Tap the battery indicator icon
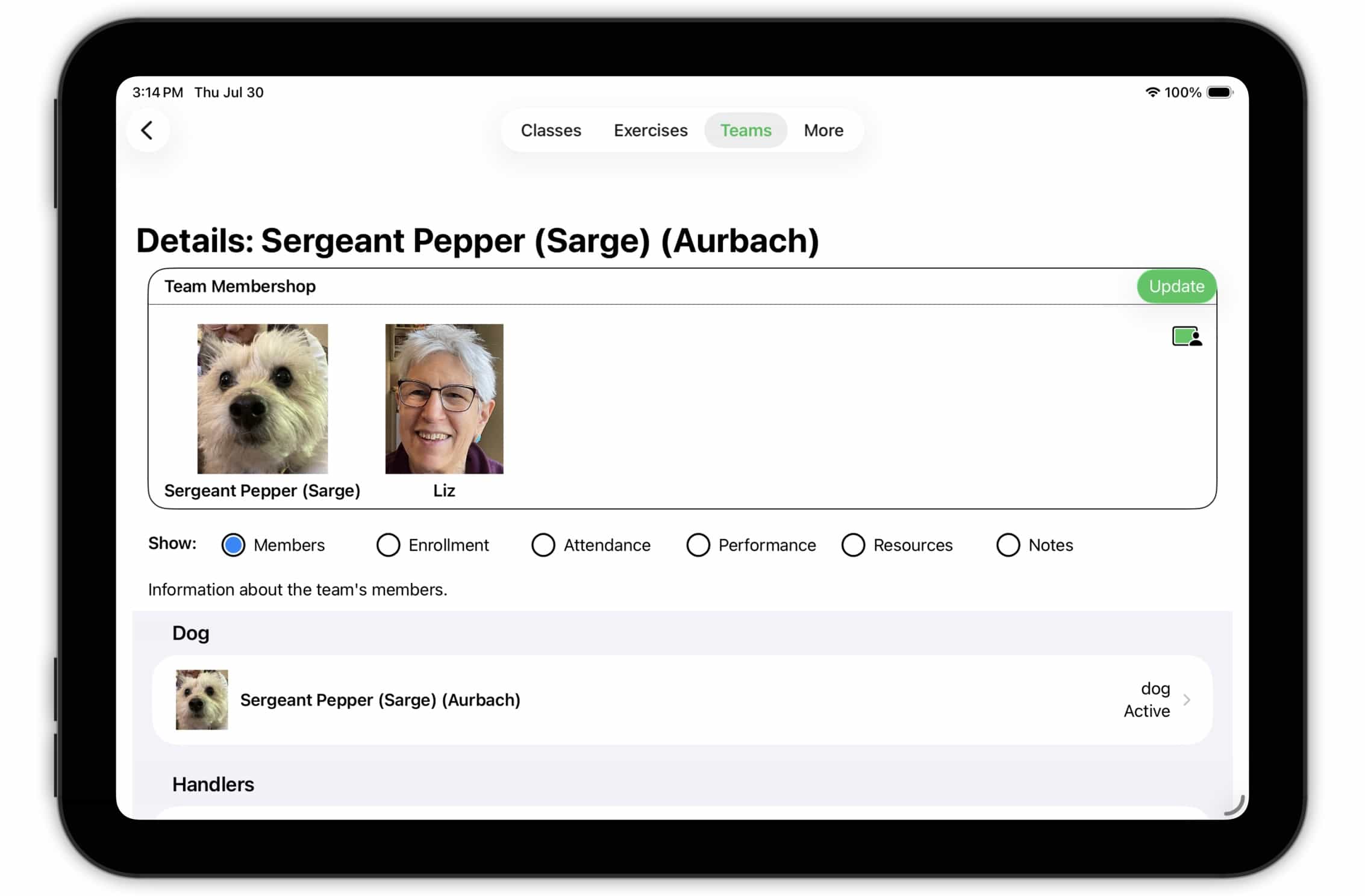The image size is (1365, 896). pyautogui.click(x=1220, y=92)
